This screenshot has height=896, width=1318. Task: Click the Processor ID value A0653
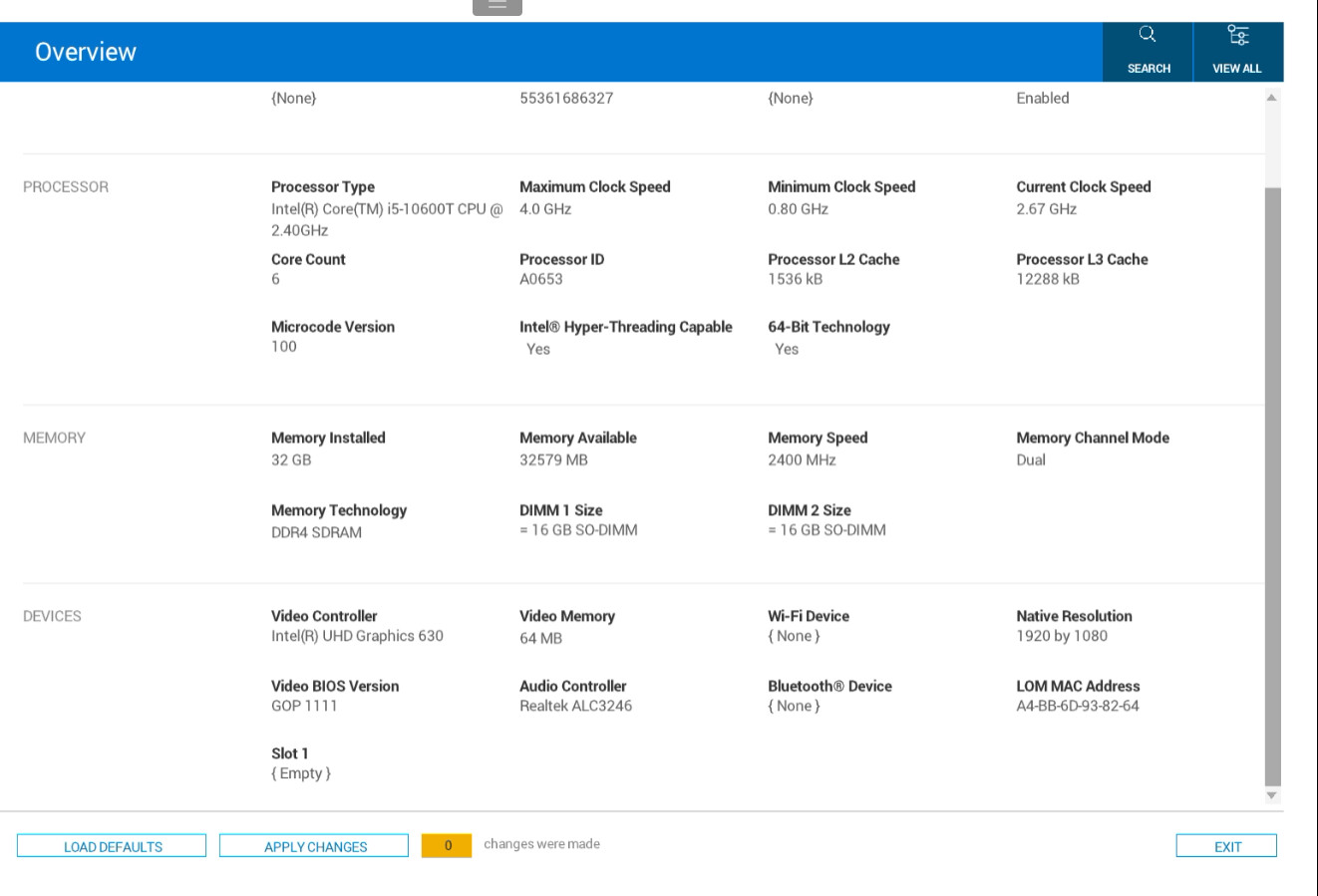tap(541, 279)
